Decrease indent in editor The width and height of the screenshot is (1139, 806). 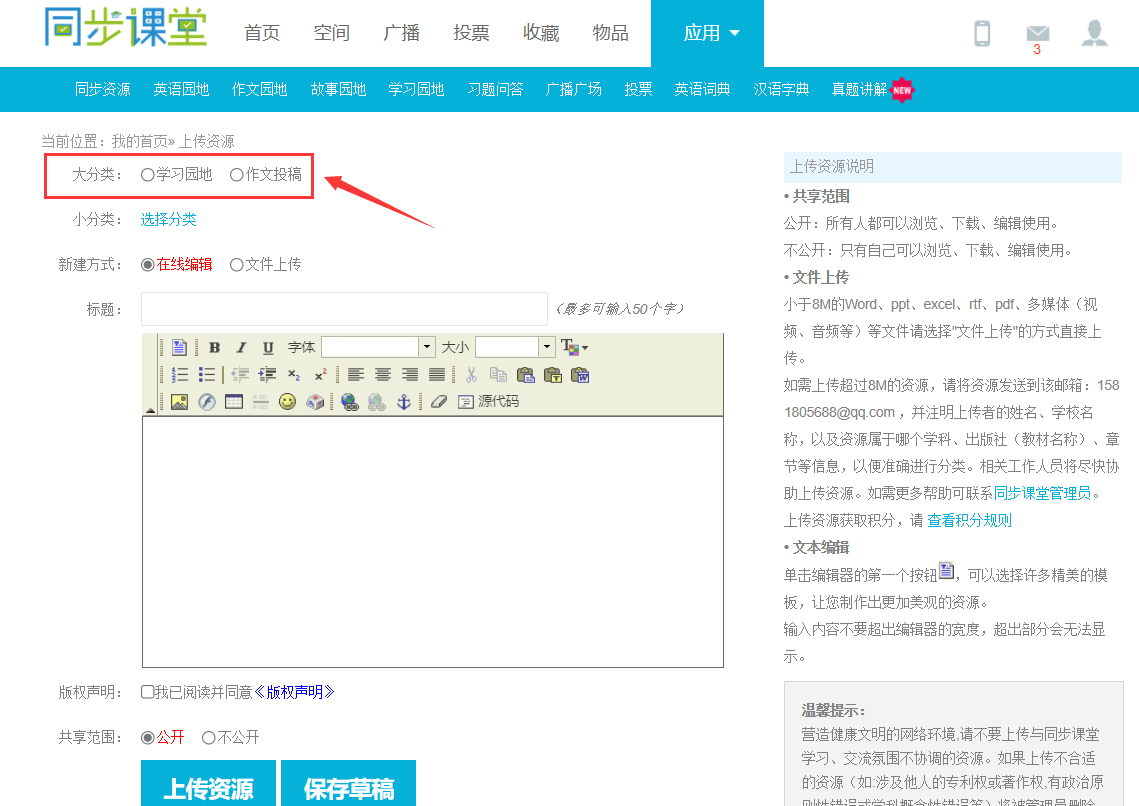coord(240,375)
